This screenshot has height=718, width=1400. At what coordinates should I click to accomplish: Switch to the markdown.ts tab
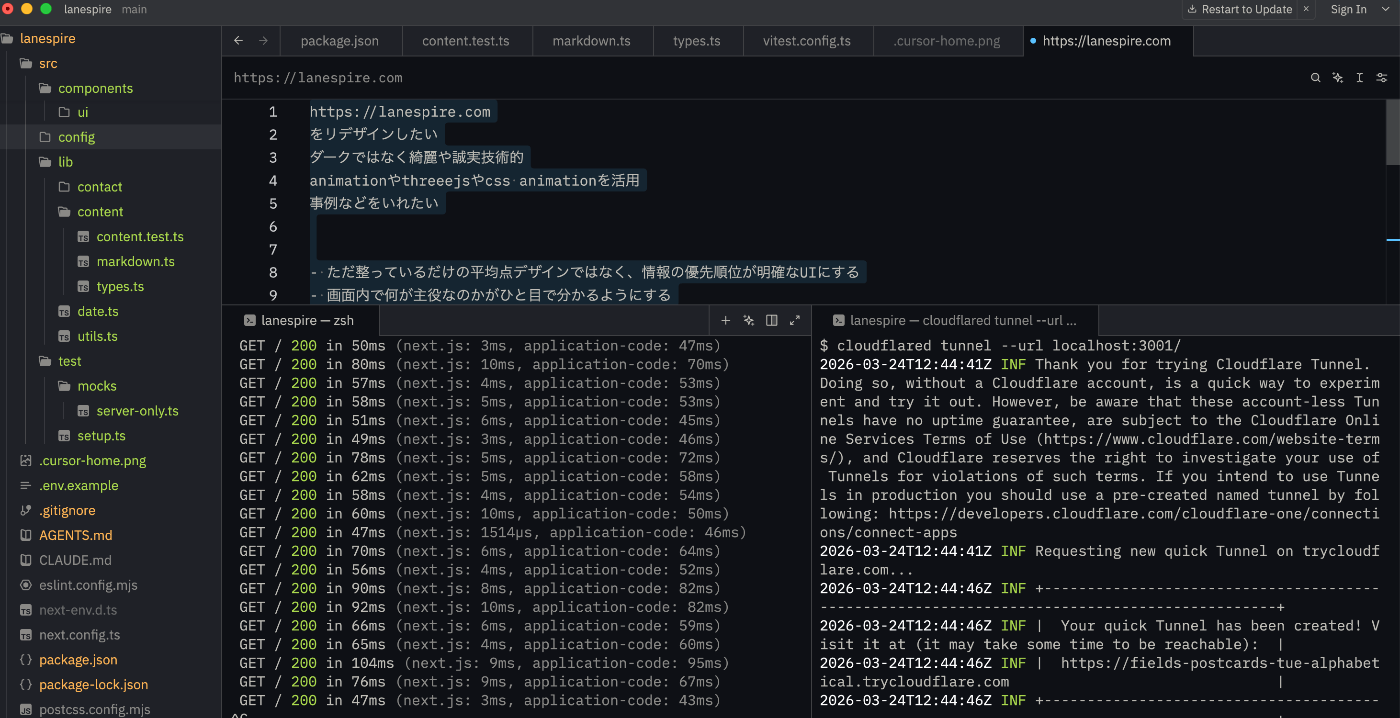coord(591,41)
